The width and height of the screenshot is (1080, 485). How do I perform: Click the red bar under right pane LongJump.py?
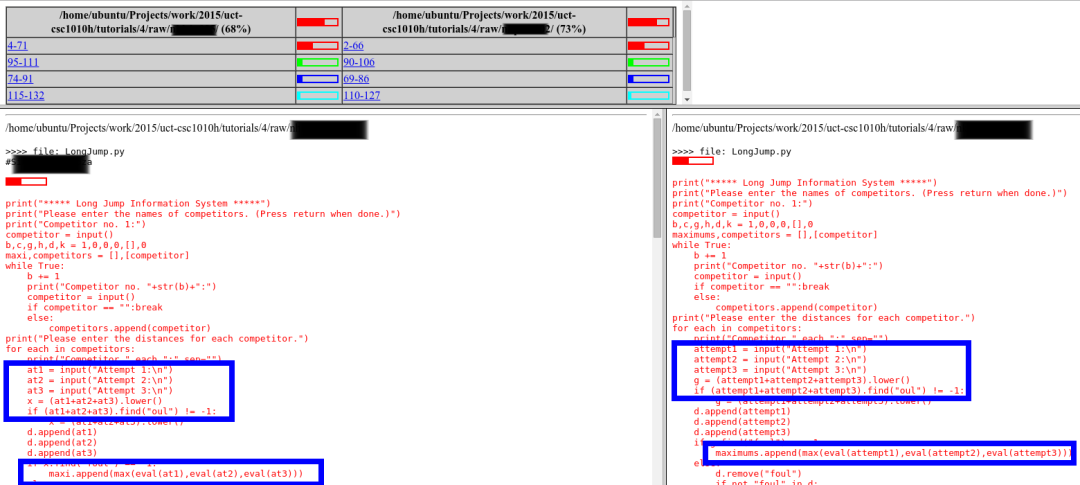tap(693, 161)
